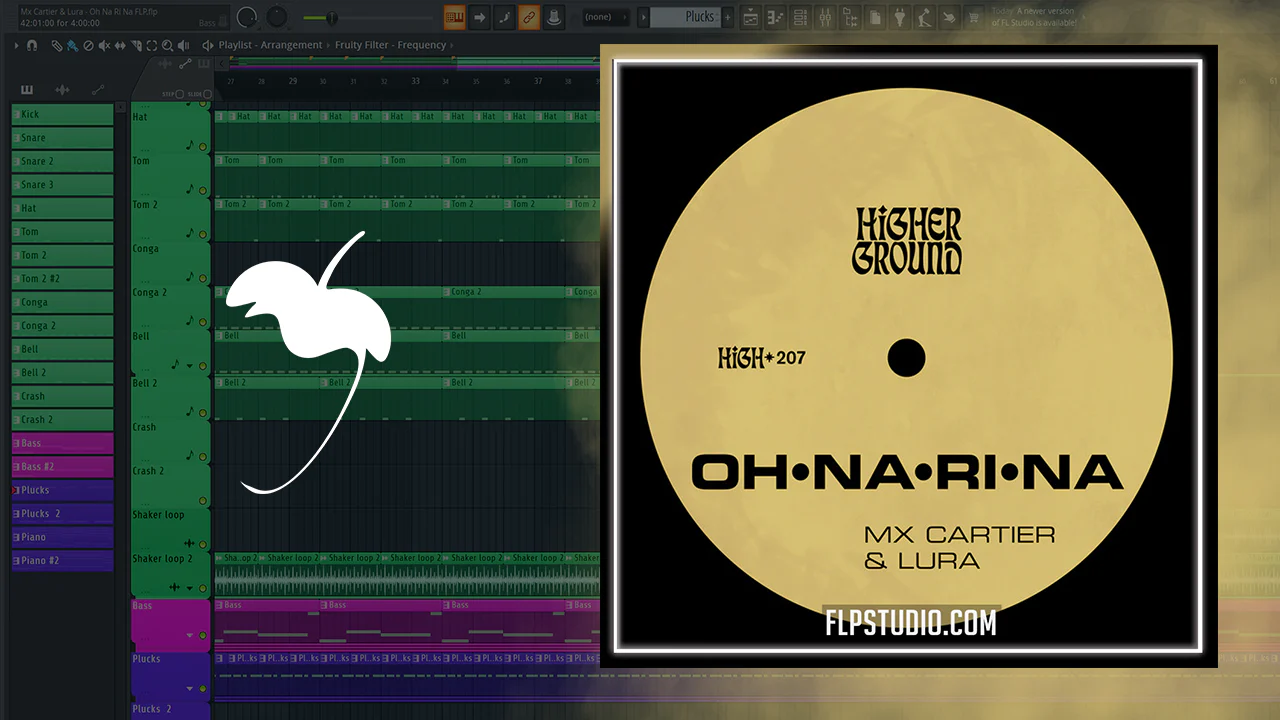Add new pattern with plus button
The width and height of the screenshot is (1280, 720).
point(727,17)
